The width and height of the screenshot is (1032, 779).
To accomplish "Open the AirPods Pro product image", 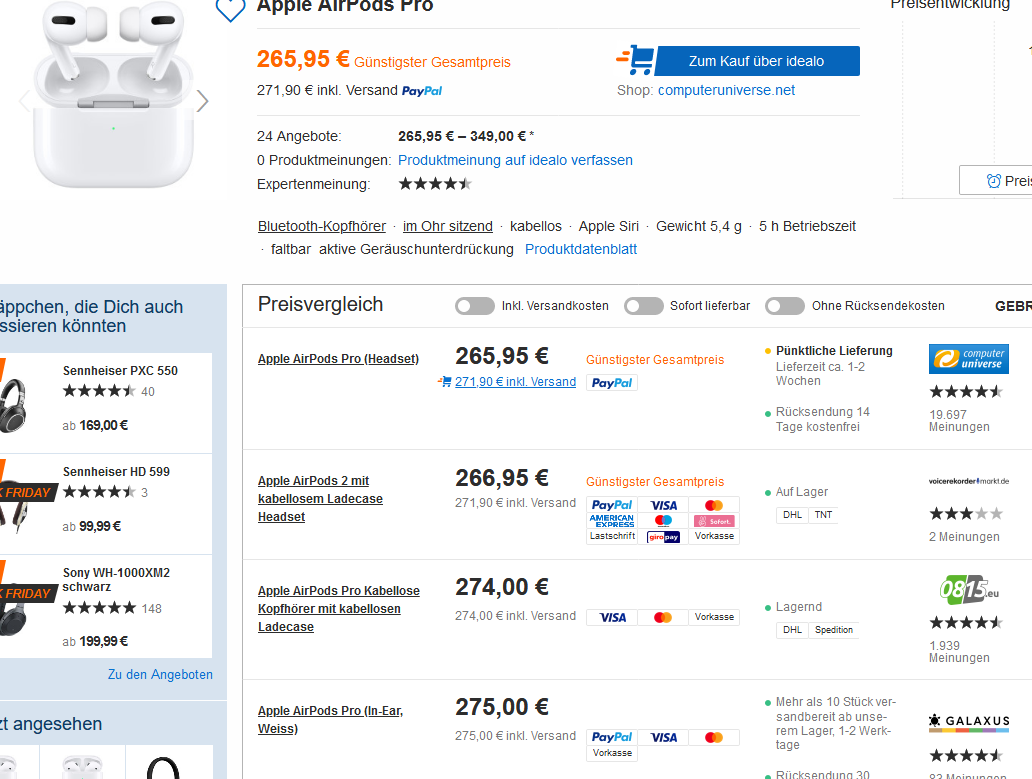I will 112,100.
